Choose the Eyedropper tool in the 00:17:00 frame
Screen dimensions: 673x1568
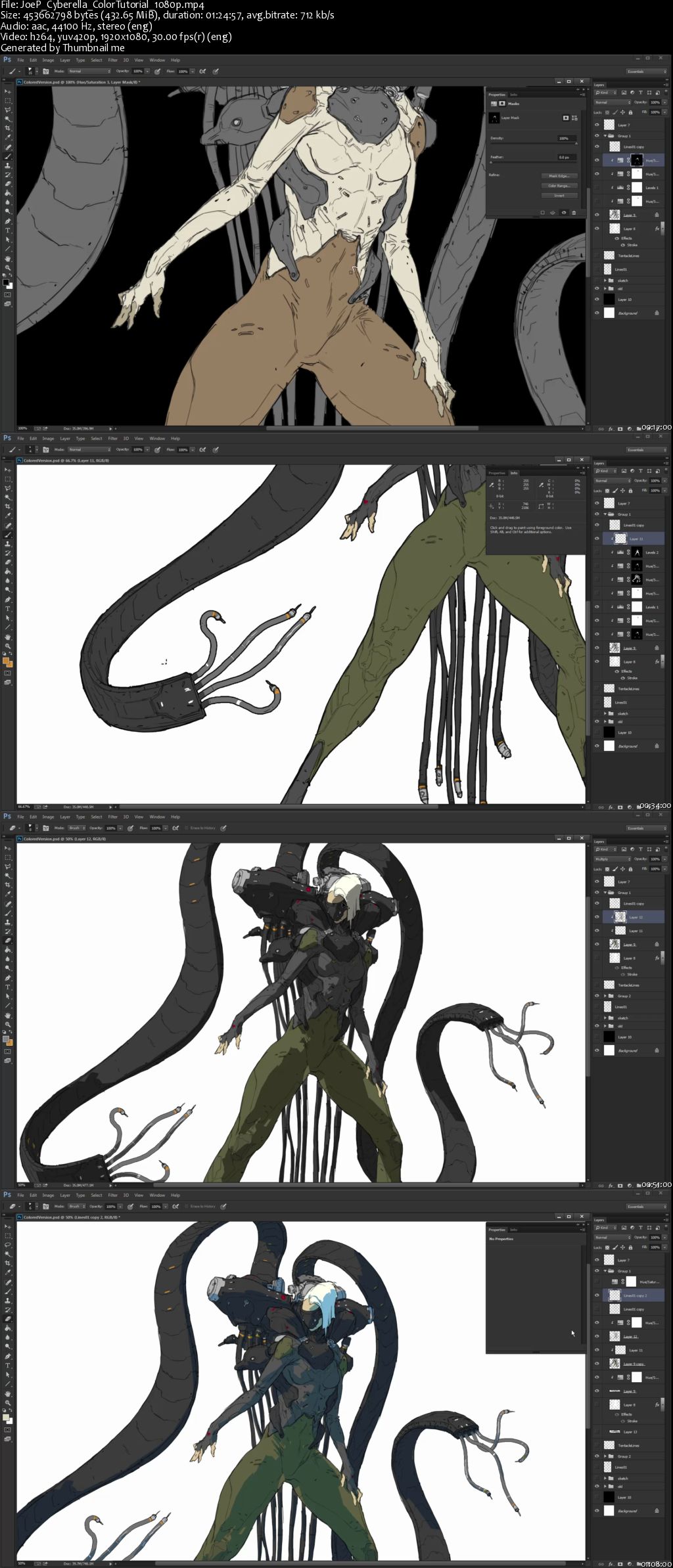coord(8,137)
